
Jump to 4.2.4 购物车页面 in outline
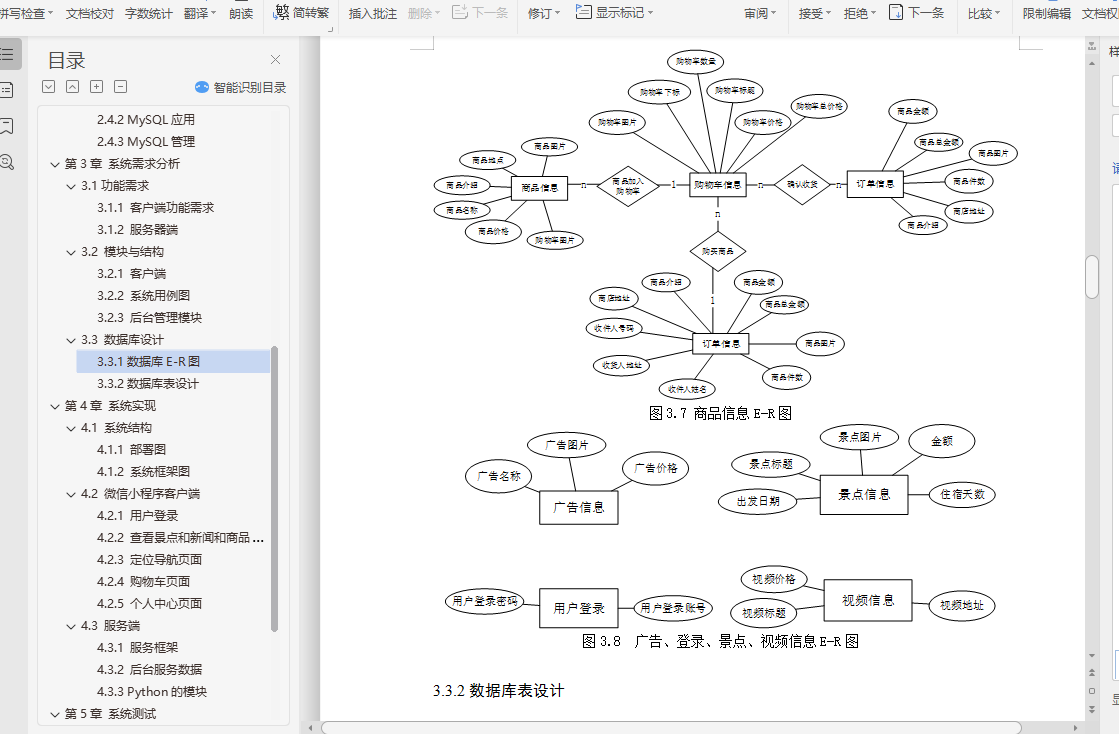click(x=143, y=581)
